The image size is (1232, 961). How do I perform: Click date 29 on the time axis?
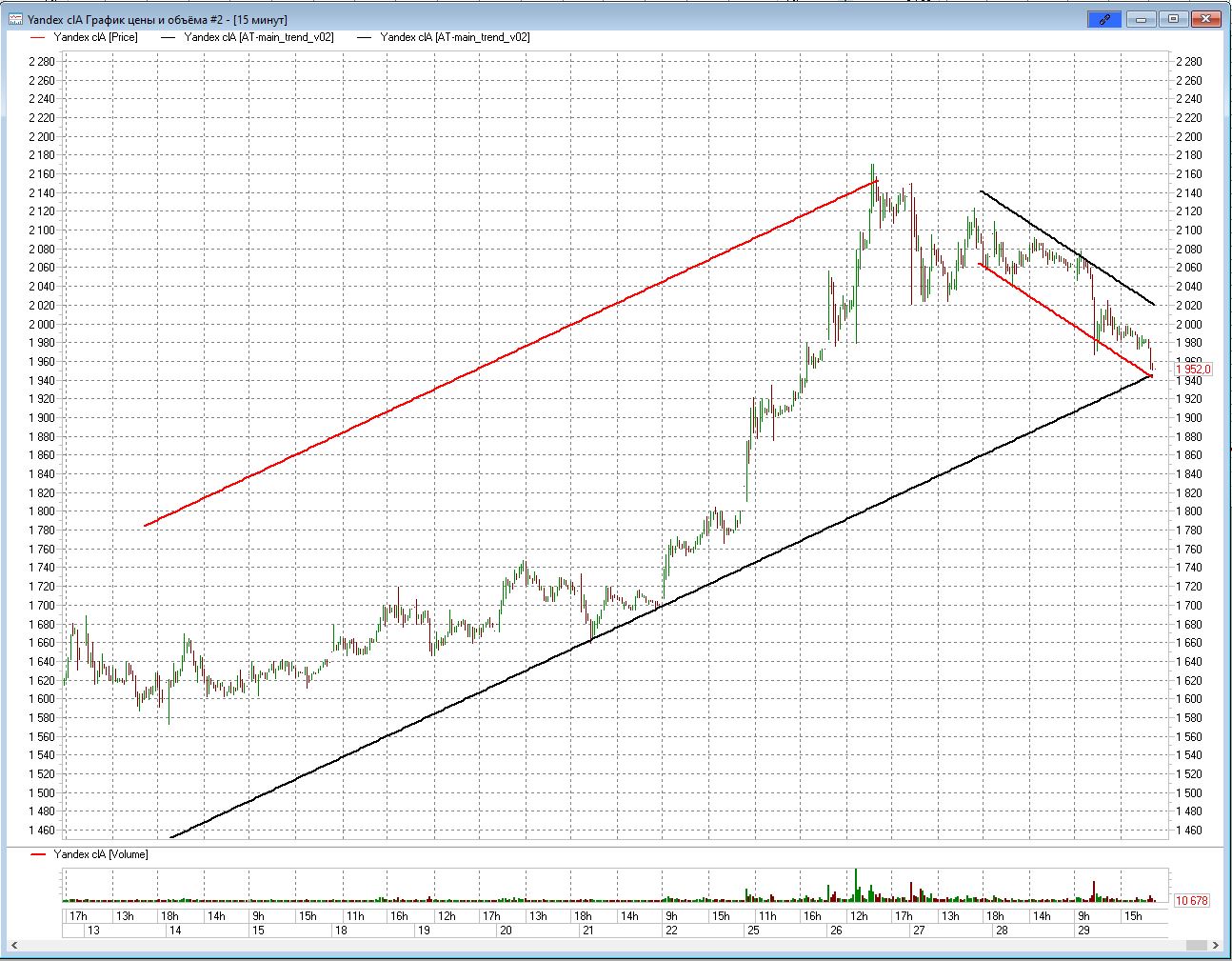coord(1083,931)
